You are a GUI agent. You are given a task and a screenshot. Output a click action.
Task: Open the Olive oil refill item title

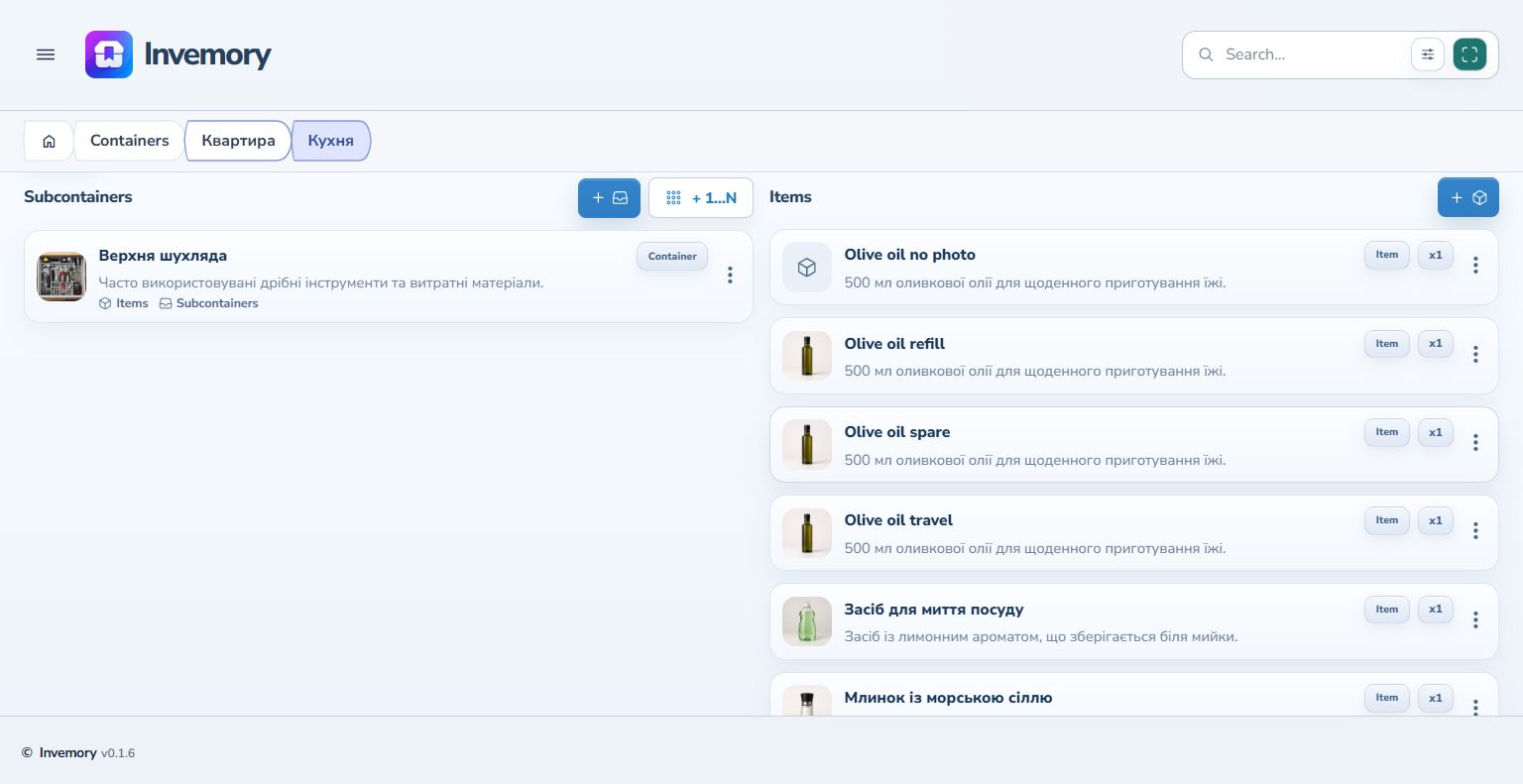tap(894, 344)
